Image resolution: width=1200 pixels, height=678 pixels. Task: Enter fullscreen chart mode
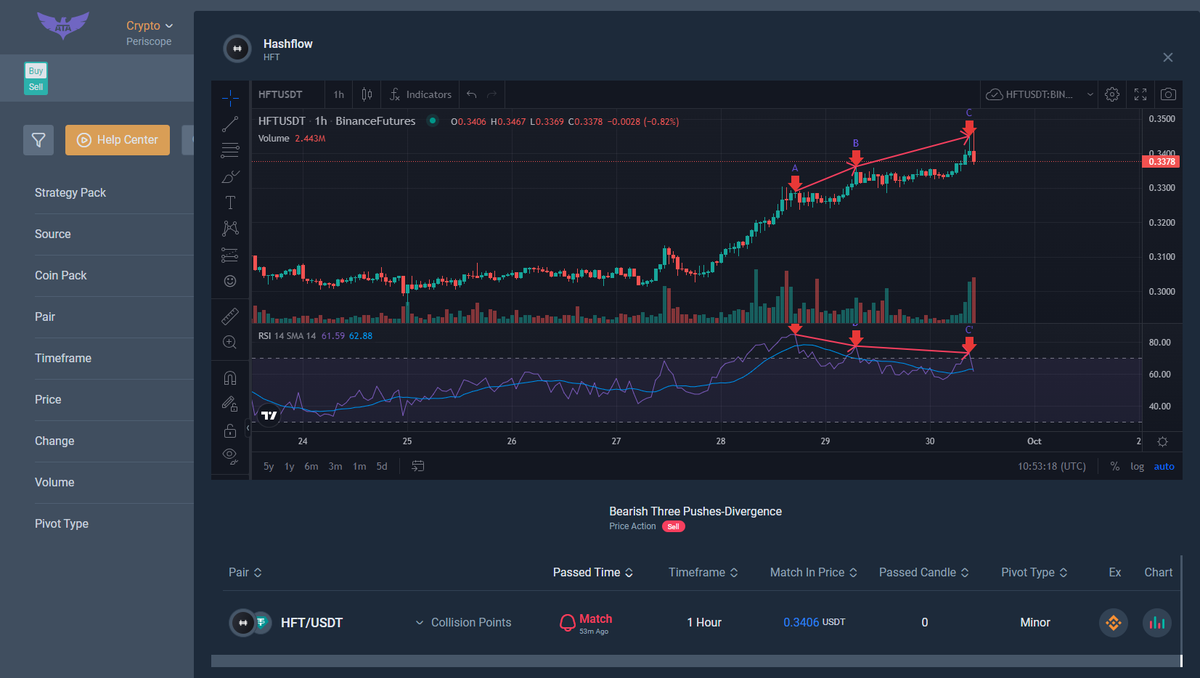(1140, 94)
